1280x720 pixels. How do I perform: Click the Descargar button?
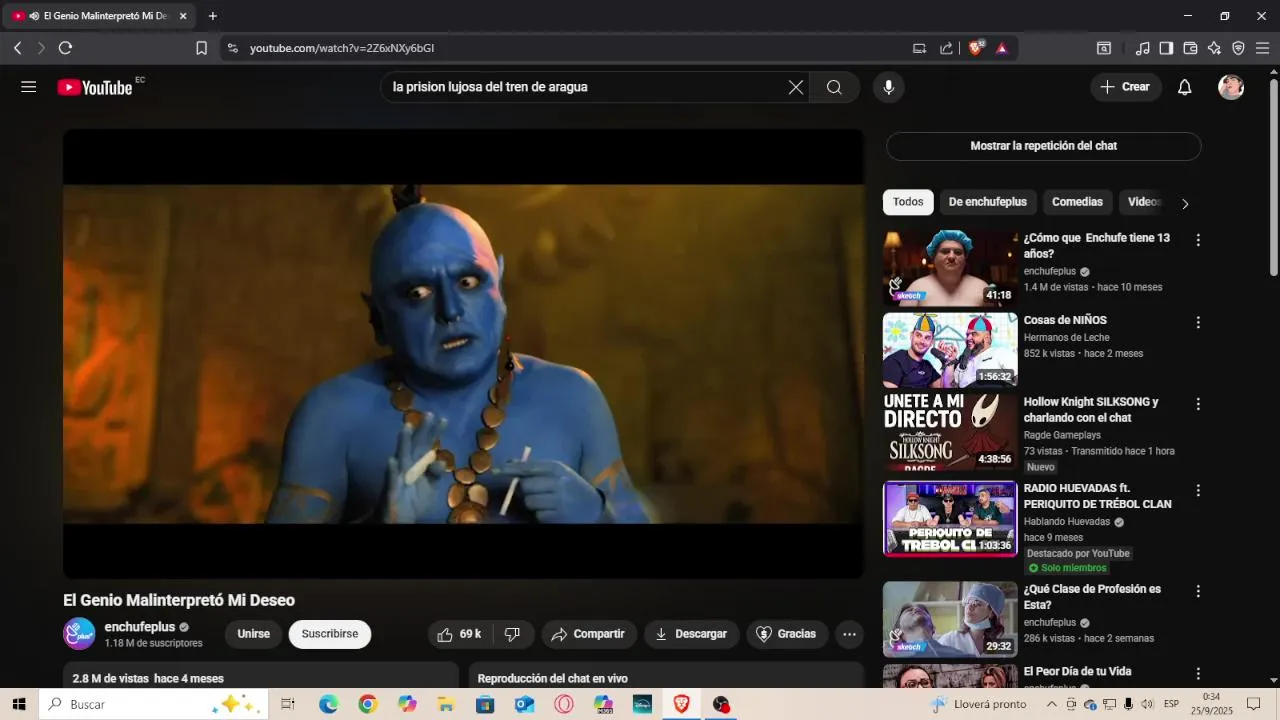pos(691,634)
